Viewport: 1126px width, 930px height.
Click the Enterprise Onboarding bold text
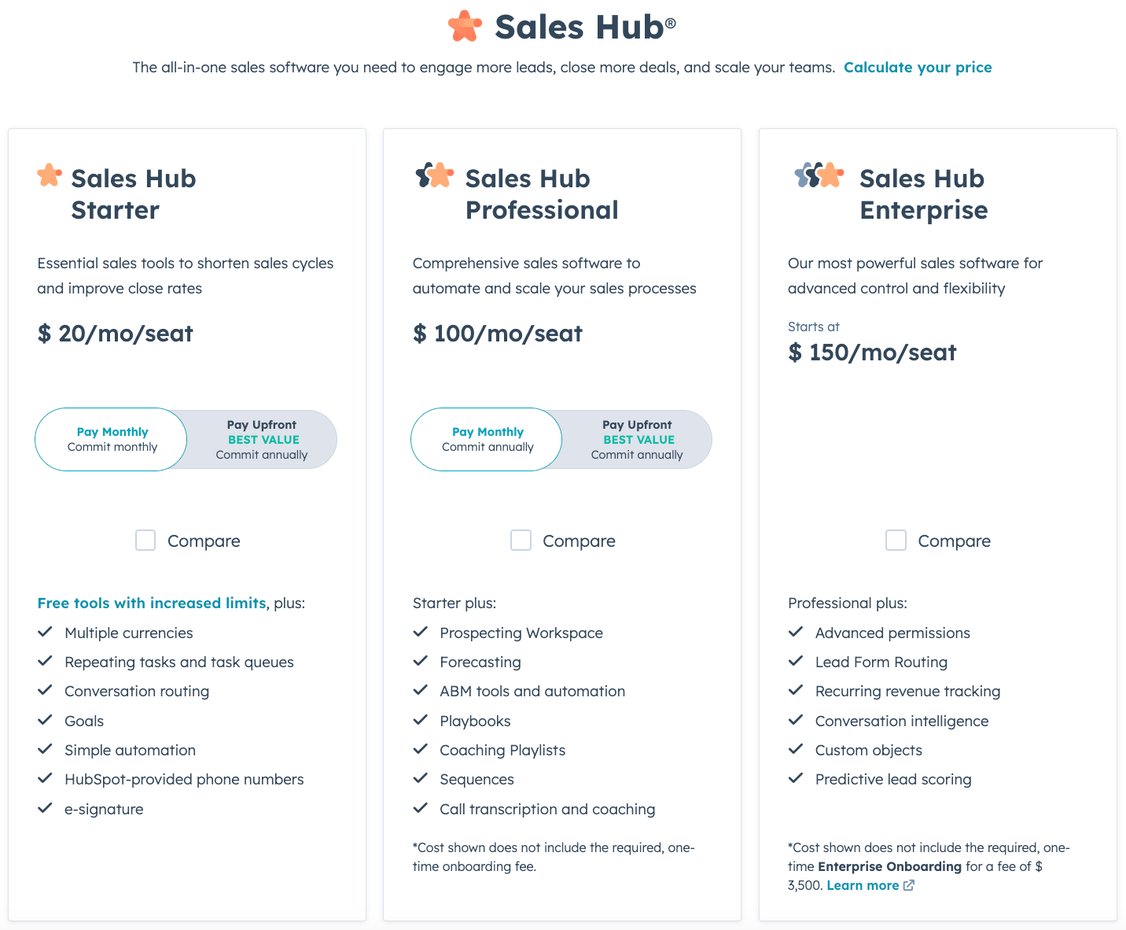[889, 866]
